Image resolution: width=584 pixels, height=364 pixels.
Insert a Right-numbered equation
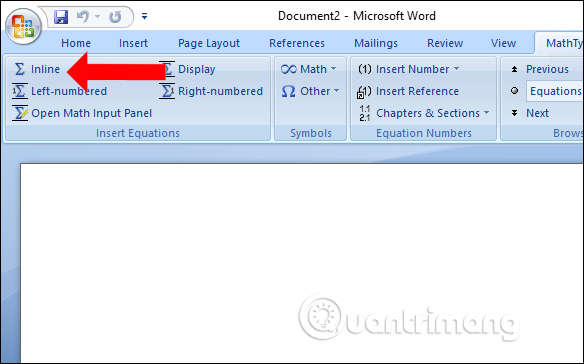(x=220, y=91)
